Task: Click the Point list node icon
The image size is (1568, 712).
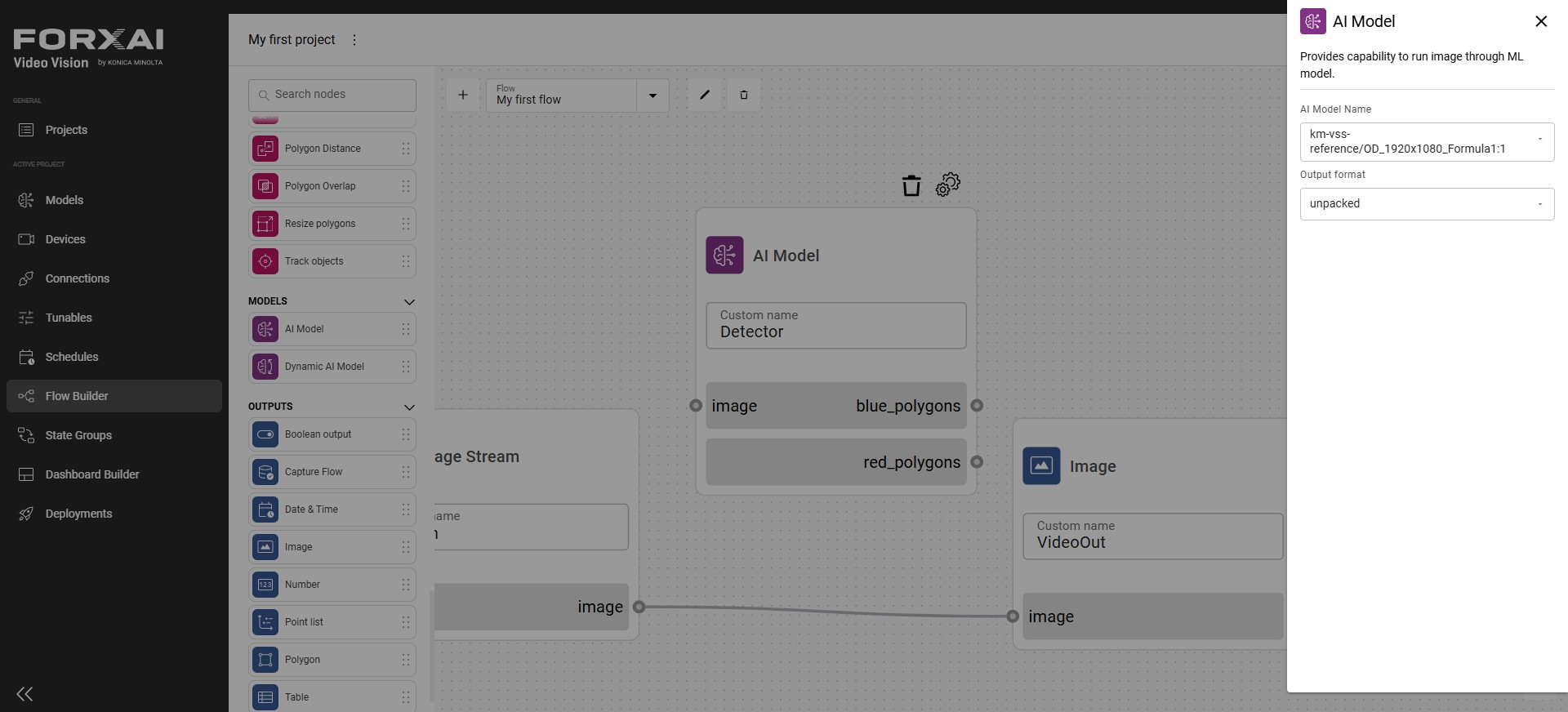Action: [x=265, y=622]
